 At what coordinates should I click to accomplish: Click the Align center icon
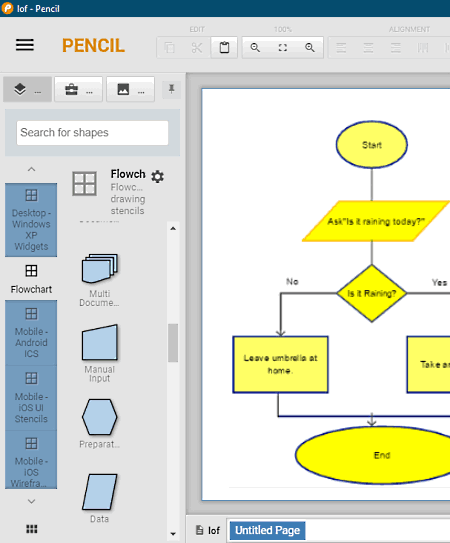coord(368,47)
